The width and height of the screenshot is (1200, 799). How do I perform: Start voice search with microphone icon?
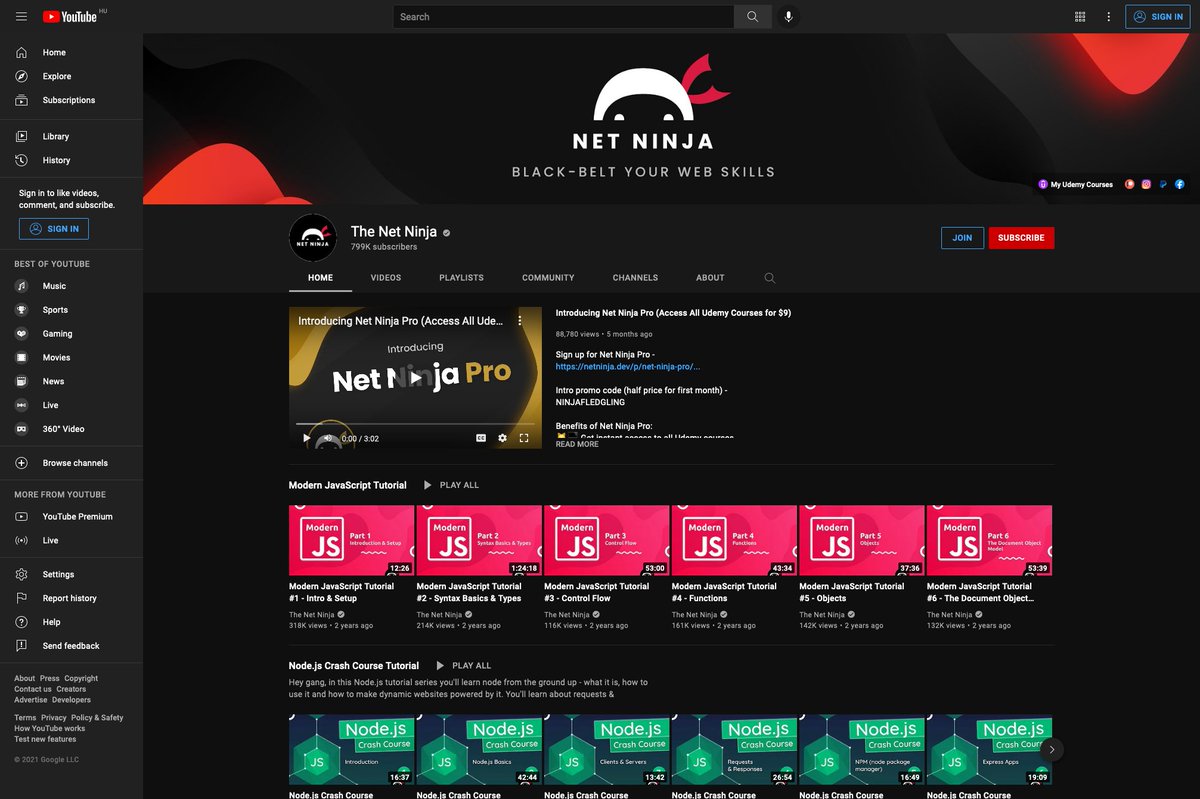(789, 17)
